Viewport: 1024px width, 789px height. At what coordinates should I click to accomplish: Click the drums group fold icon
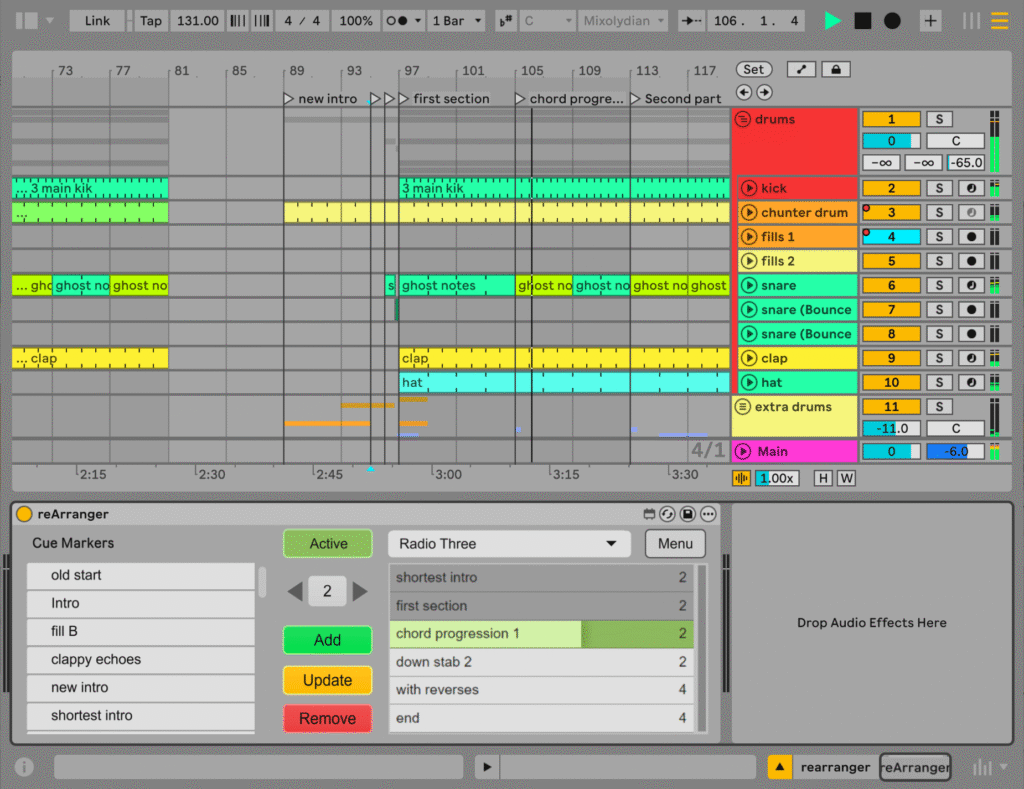(x=743, y=119)
